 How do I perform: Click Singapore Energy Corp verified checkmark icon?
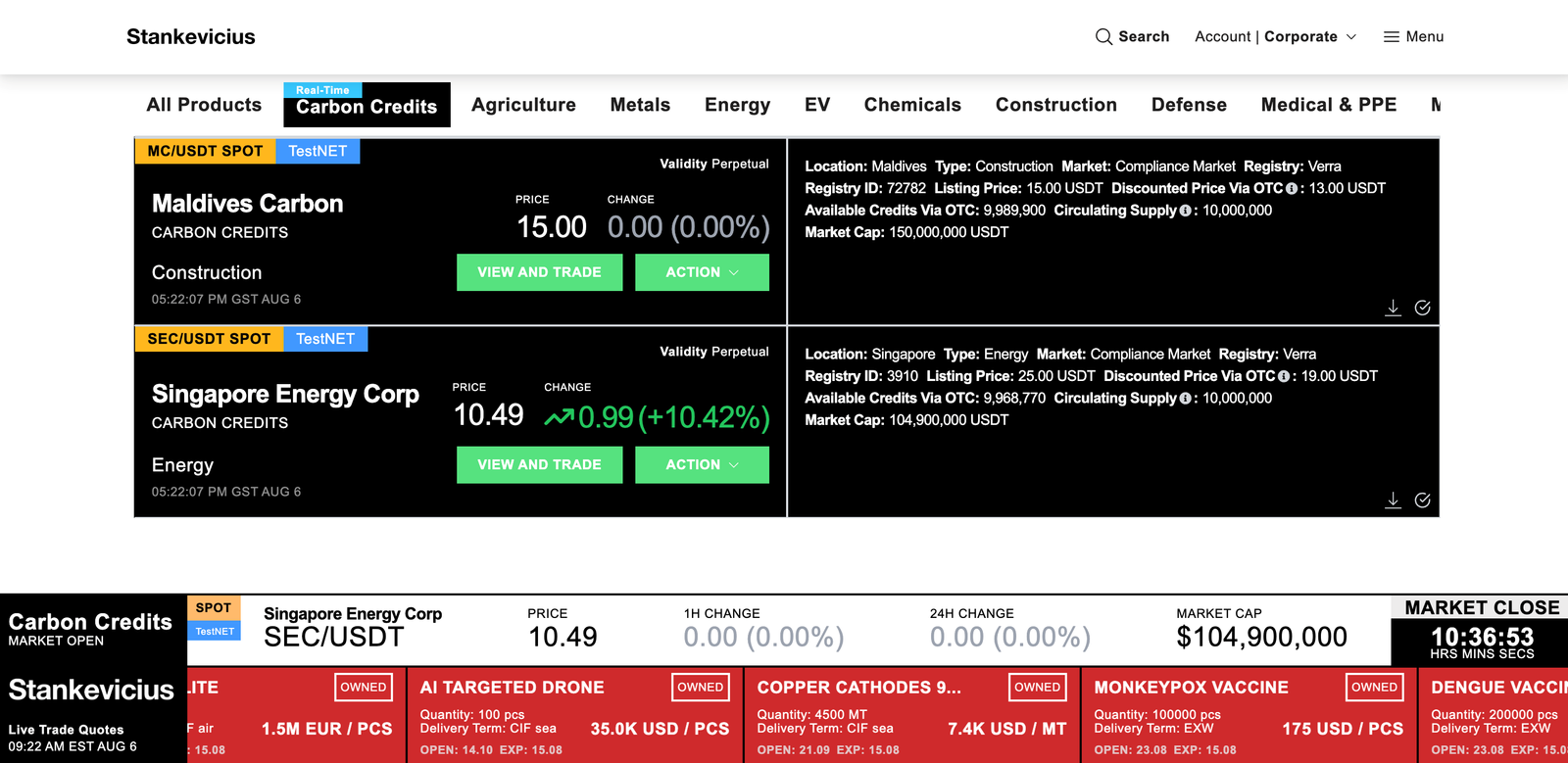coord(1422,501)
